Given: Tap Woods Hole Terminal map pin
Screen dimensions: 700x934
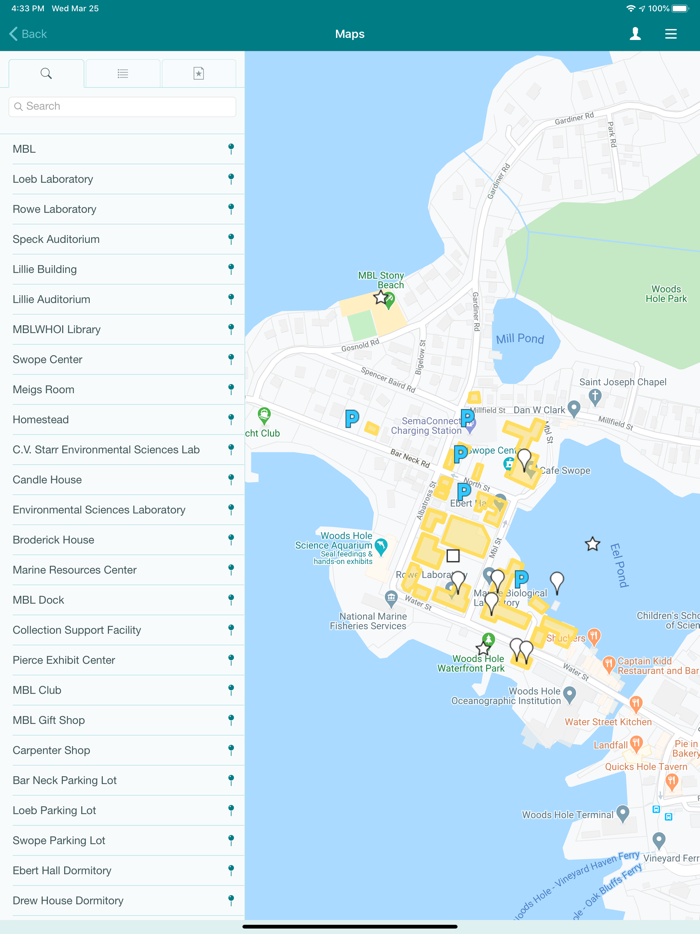Looking at the screenshot, I should (623, 813).
